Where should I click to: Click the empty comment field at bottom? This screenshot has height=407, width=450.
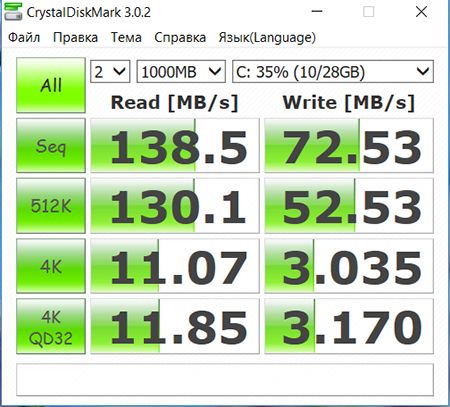point(225,380)
